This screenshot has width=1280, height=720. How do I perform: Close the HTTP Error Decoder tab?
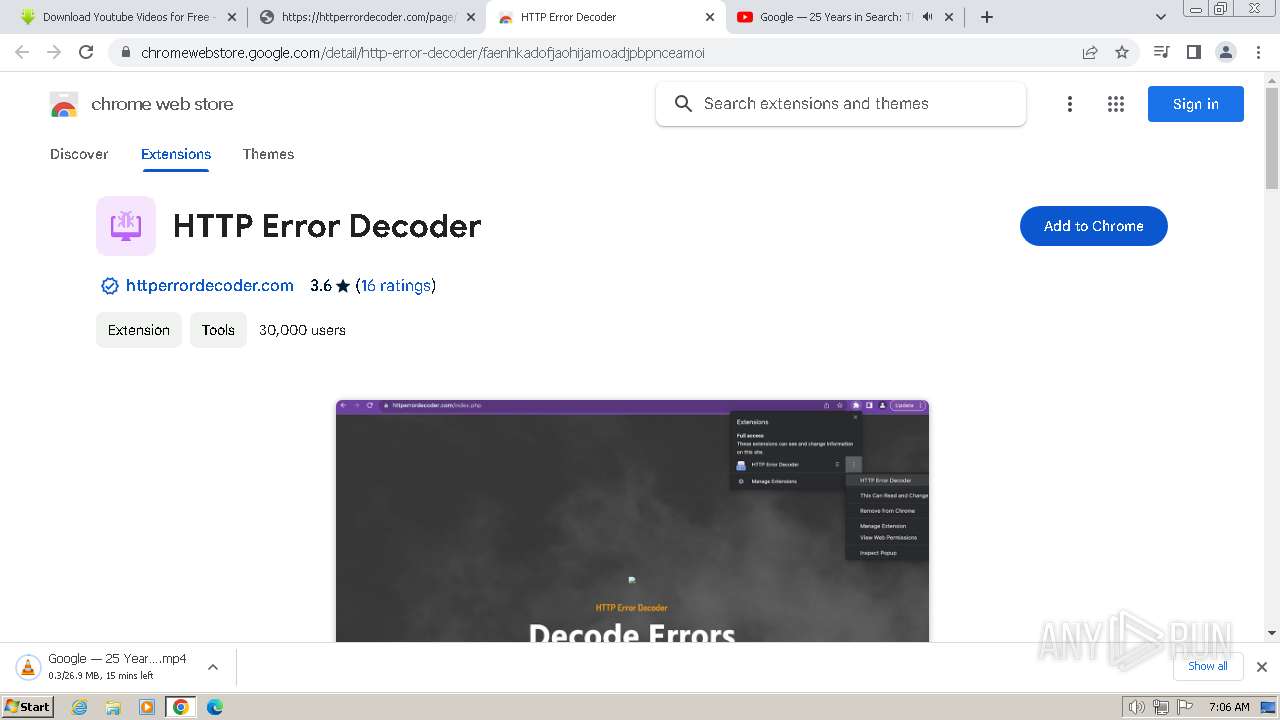pyautogui.click(x=710, y=17)
